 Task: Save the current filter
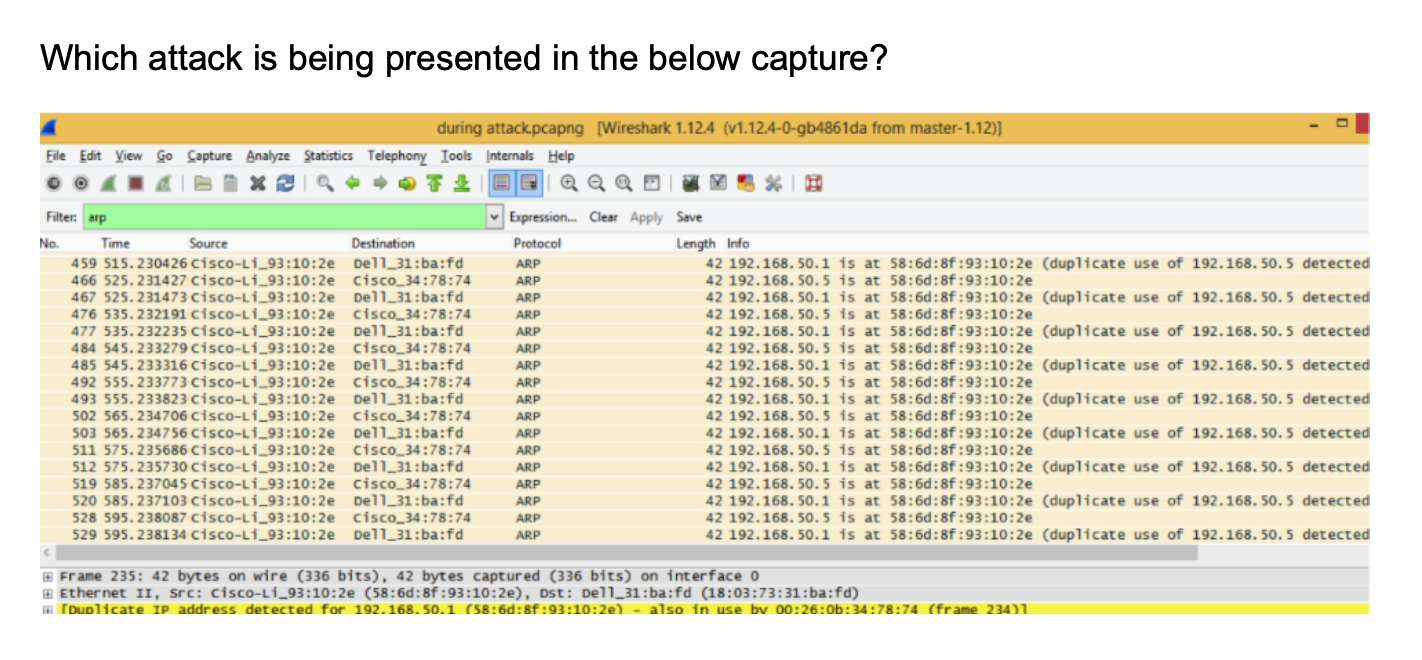click(x=689, y=217)
